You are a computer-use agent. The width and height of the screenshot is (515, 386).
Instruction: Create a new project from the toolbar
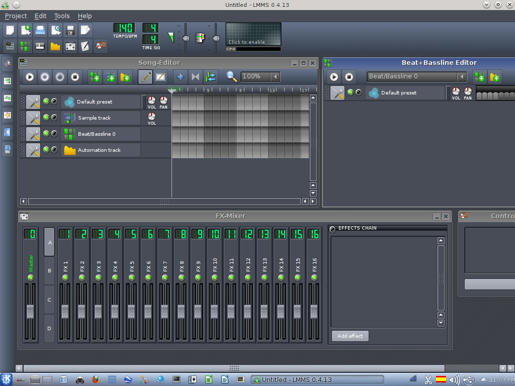(10, 30)
